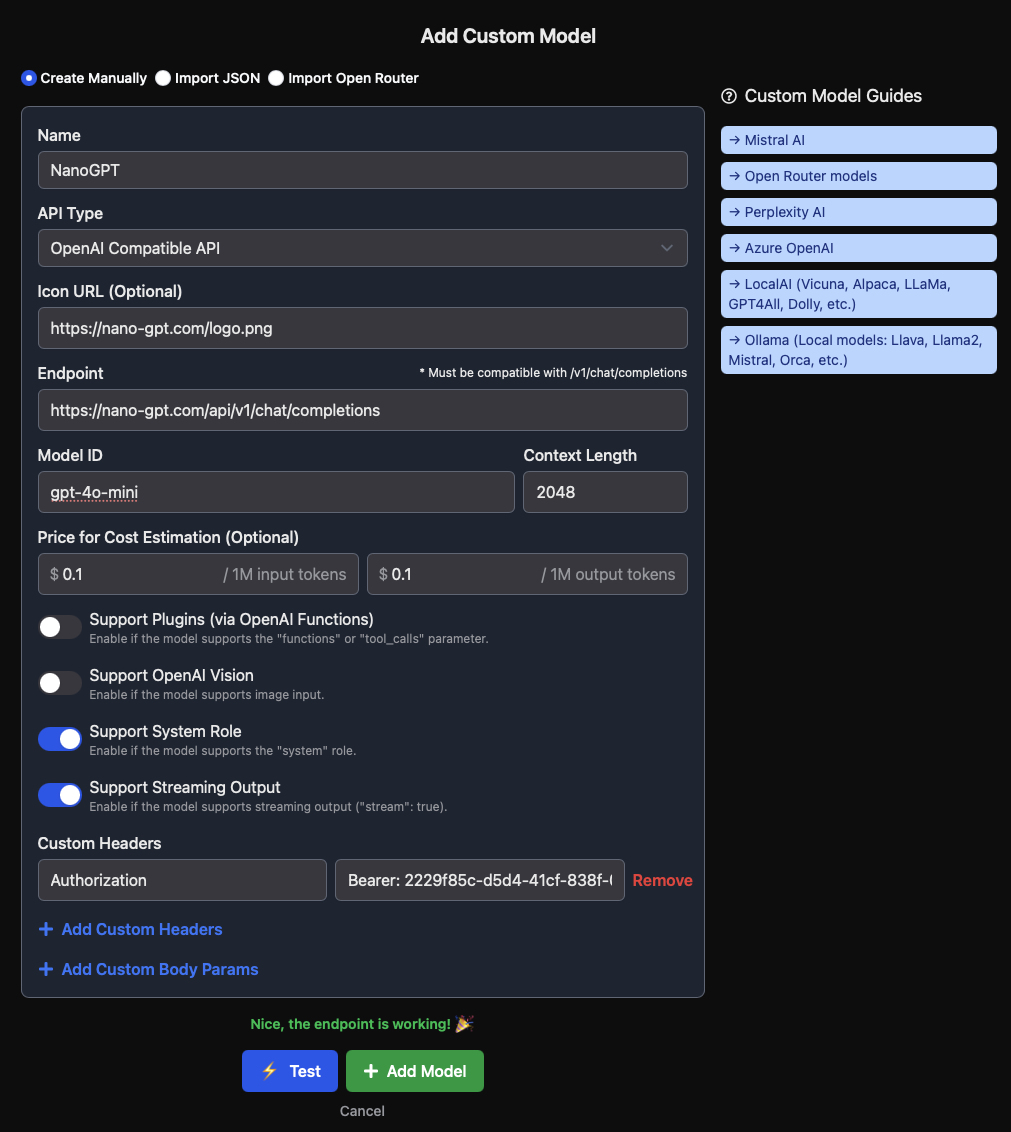
Task: Open the Ollama local models guide
Action: [857, 349]
